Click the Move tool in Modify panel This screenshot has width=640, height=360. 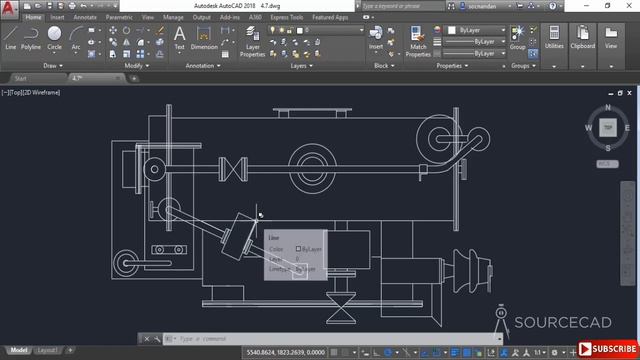[113, 30]
